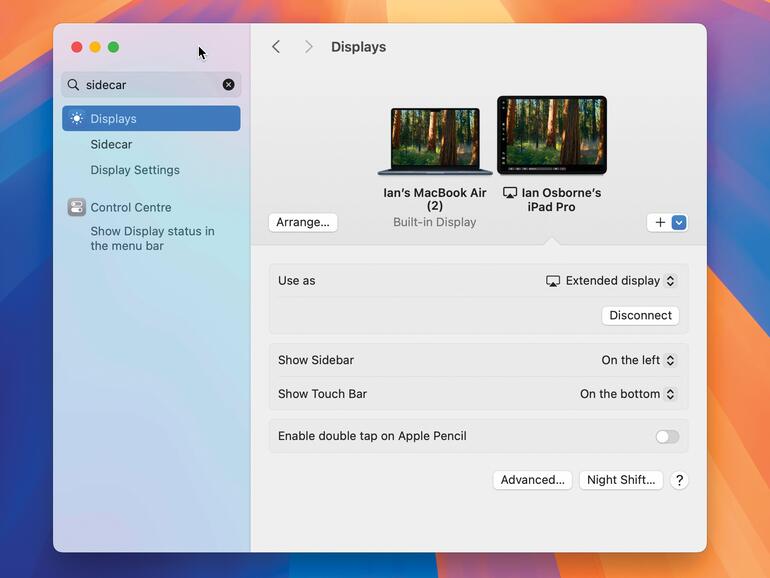Screen dimensions: 770x578
Task: Toggle double tap on Apple Pencil
Action: pyautogui.click(x=667, y=436)
